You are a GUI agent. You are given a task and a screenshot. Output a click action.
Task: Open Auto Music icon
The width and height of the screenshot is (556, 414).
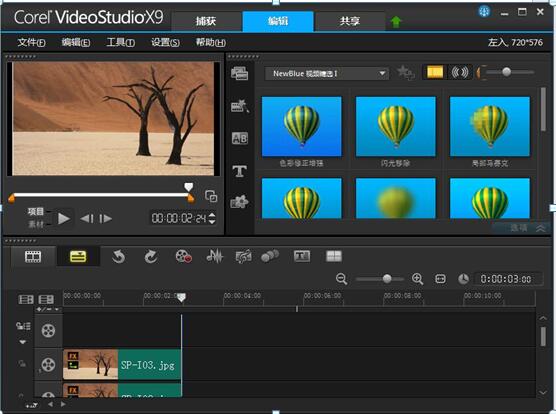point(244,256)
